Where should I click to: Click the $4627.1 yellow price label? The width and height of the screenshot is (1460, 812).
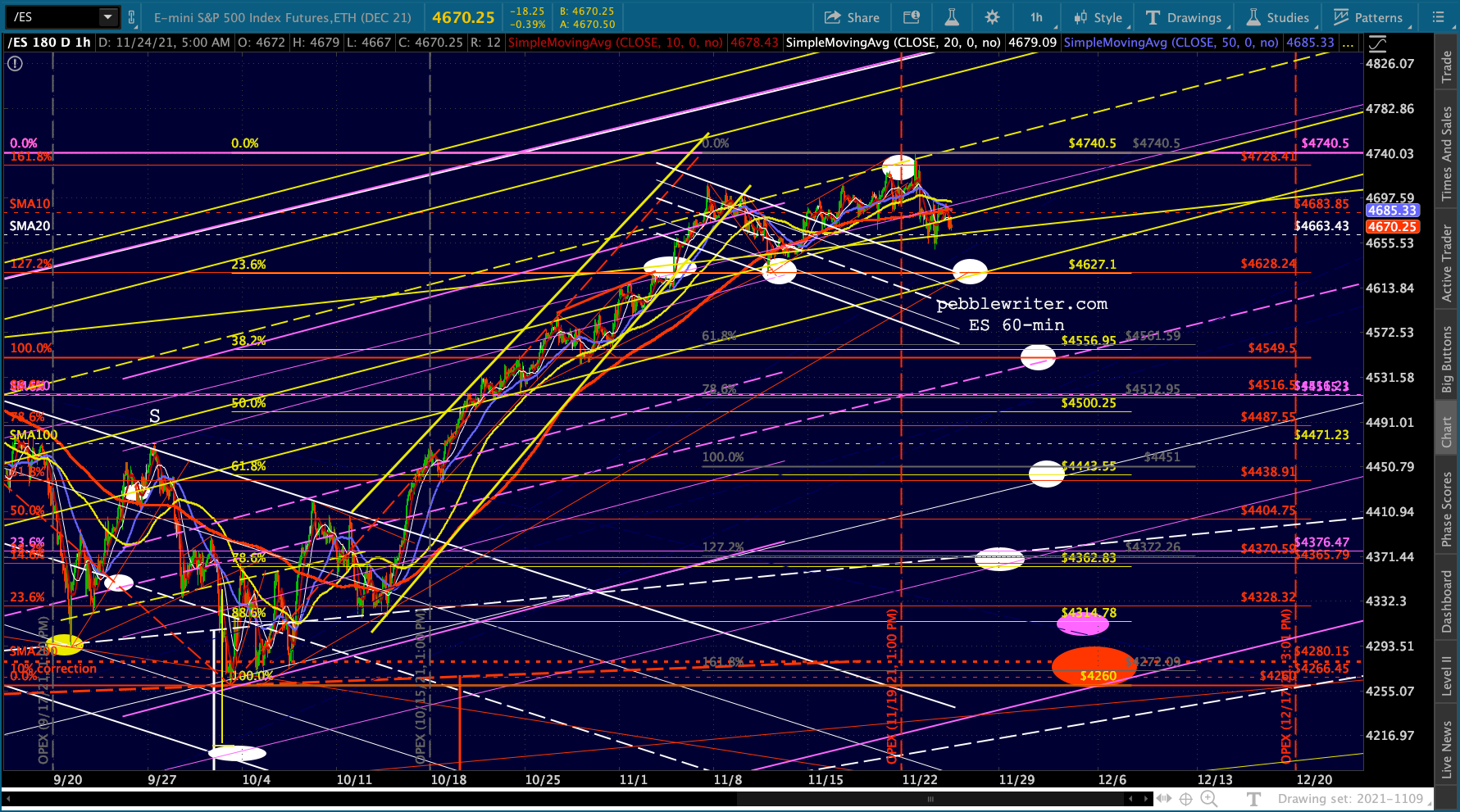click(x=1092, y=265)
